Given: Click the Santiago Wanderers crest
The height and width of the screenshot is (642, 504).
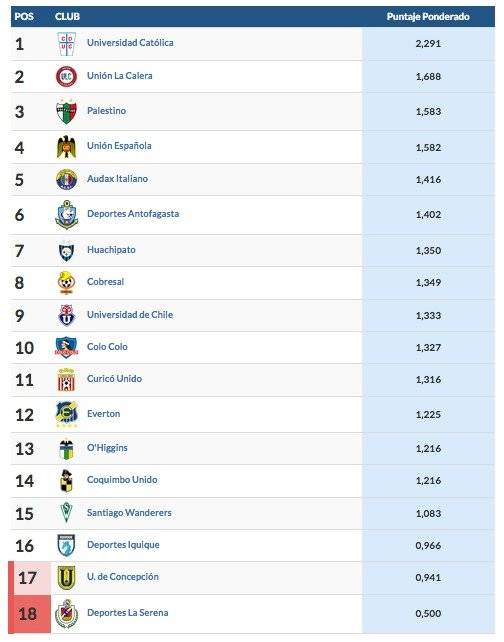Looking at the screenshot, I should click(66, 513).
